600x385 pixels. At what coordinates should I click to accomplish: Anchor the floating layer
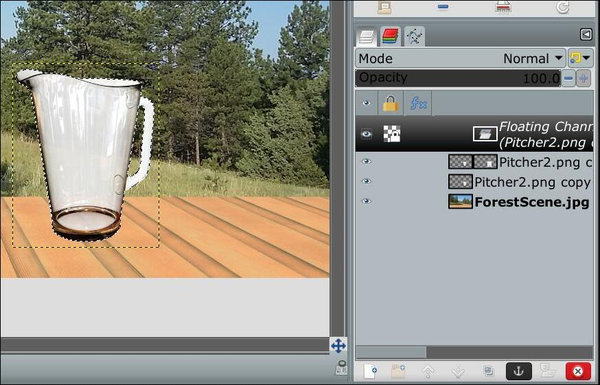pos(518,371)
